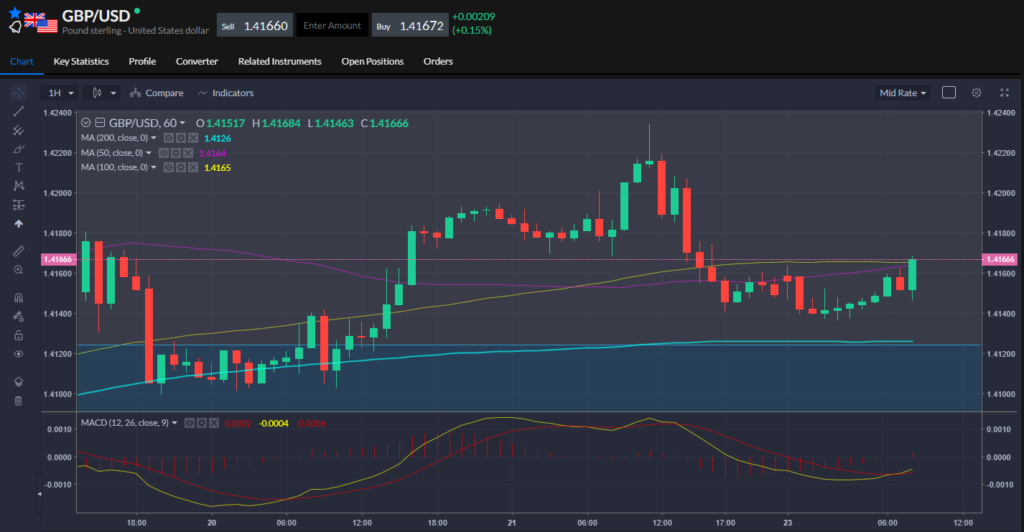Image resolution: width=1024 pixels, height=532 pixels.
Task: Click the pink 1.41666 price label on right axis
Action: point(1001,259)
